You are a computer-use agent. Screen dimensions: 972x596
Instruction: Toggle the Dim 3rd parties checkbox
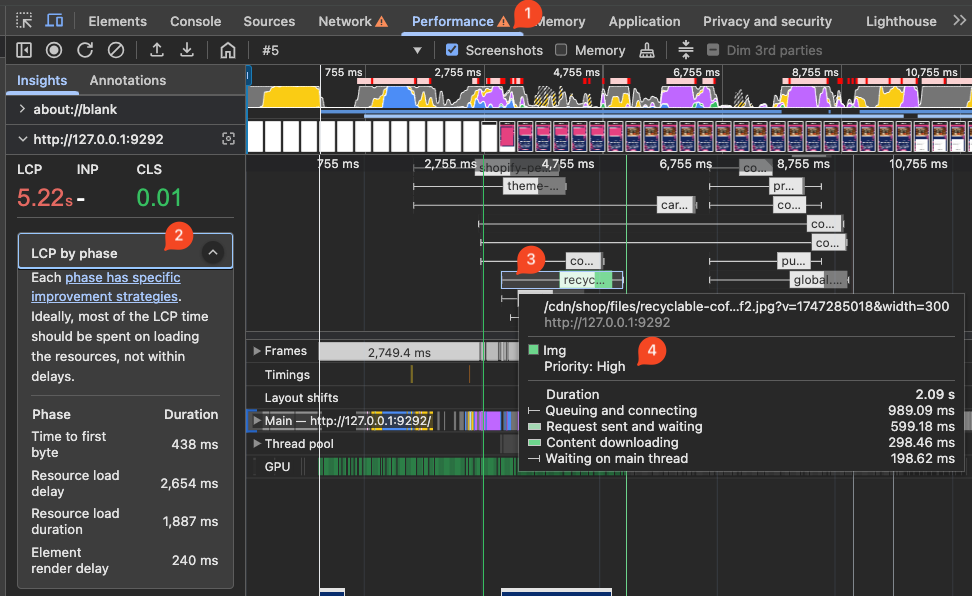(713, 50)
